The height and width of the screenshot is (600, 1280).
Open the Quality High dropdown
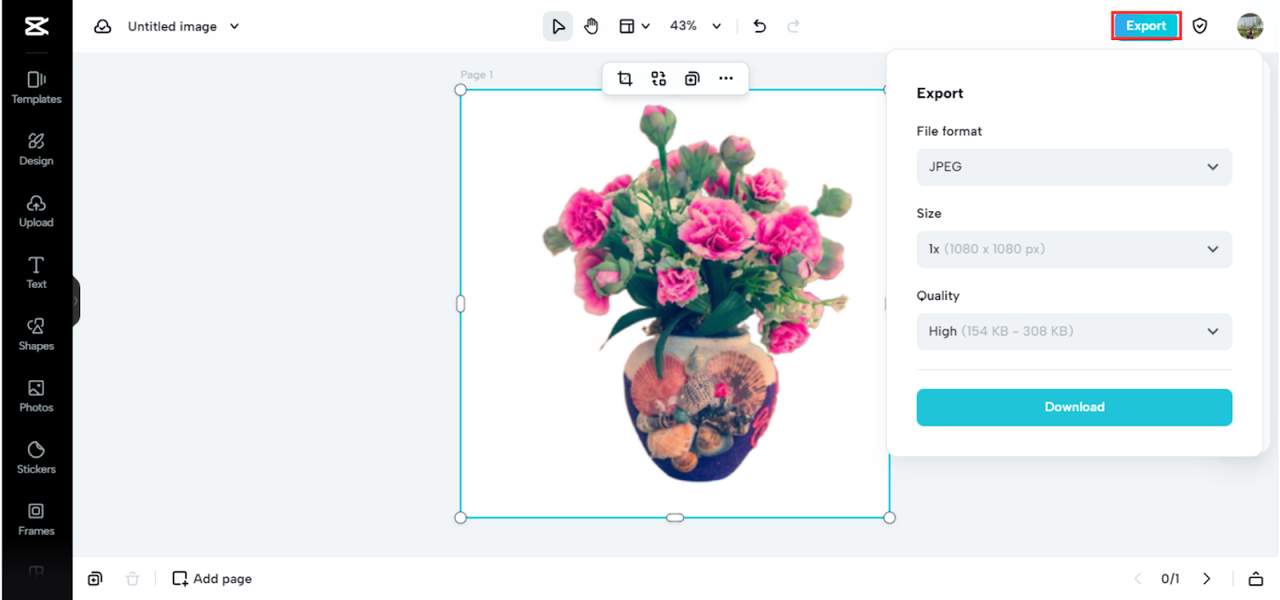[x=1074, y=331]
